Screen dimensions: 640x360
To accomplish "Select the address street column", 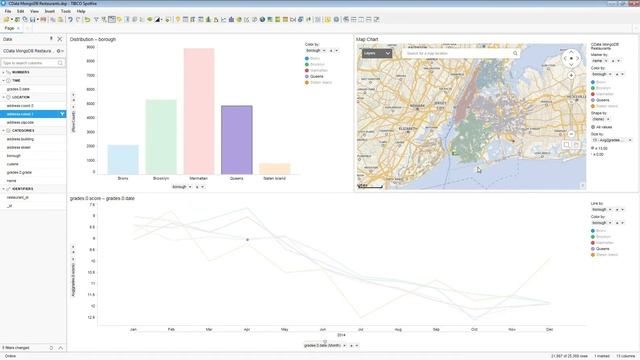I will pyautogui.click(x=19, y=147).
